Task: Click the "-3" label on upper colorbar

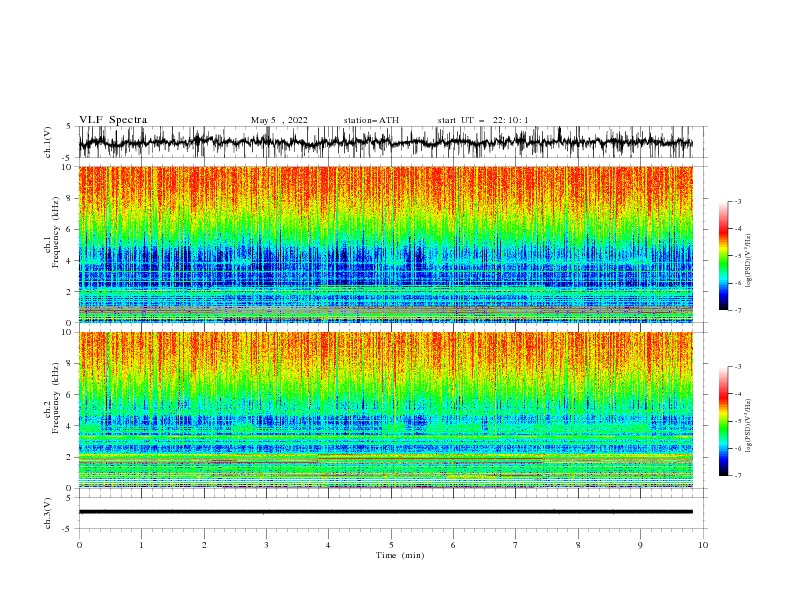Action: 737,201
